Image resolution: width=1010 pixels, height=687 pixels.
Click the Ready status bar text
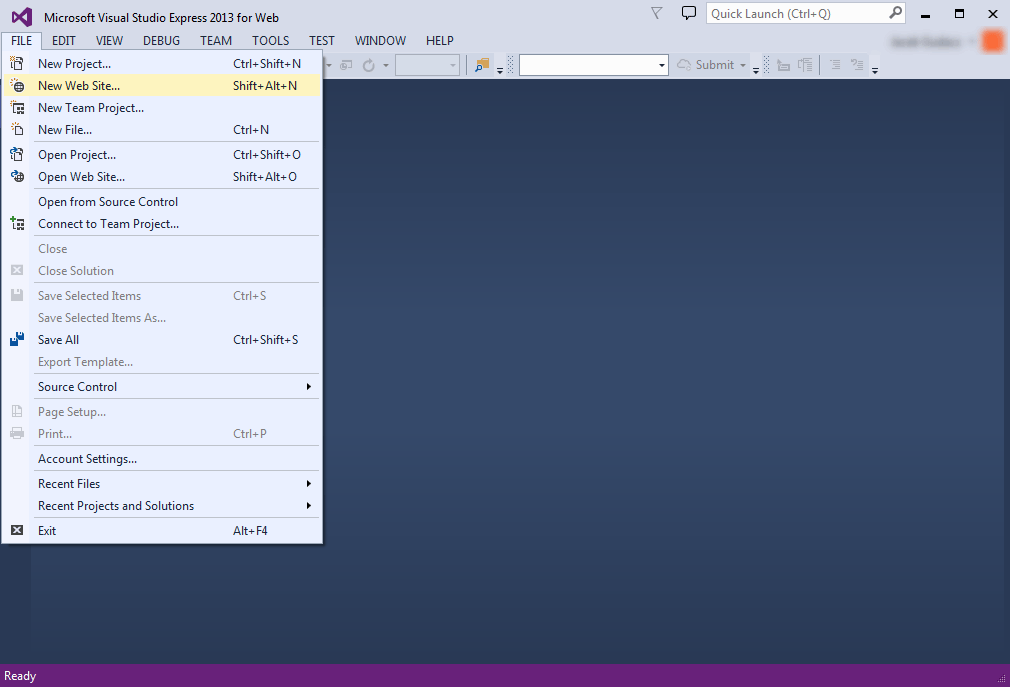[x=20, y=675]
